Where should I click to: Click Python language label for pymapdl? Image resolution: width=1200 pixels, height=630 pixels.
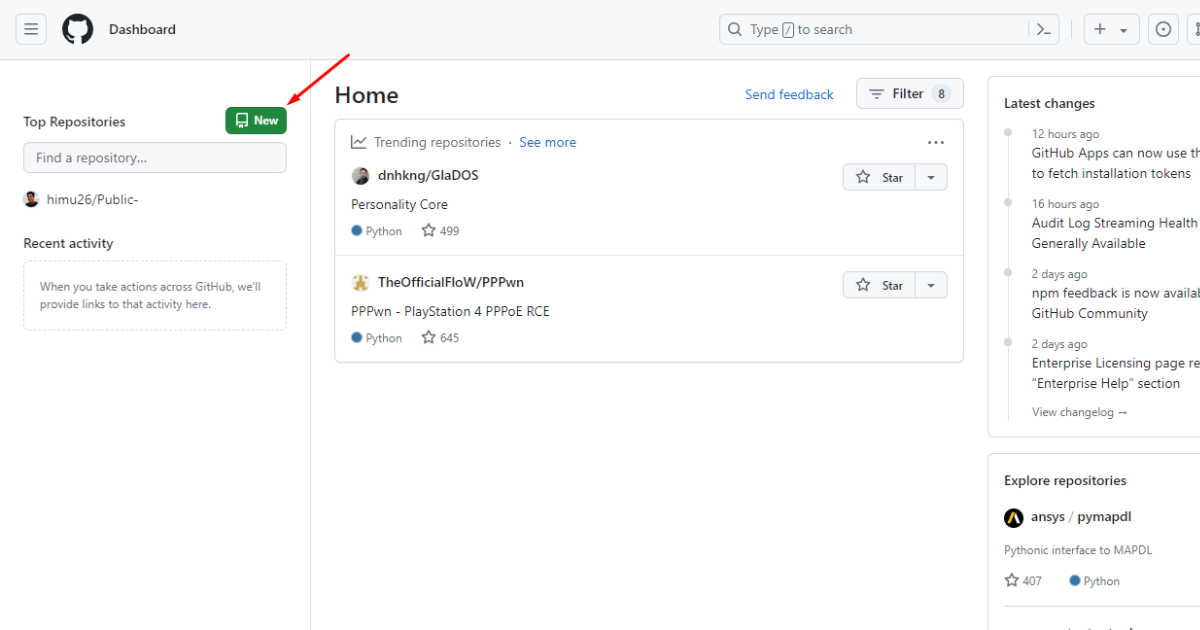(1102, 581)
